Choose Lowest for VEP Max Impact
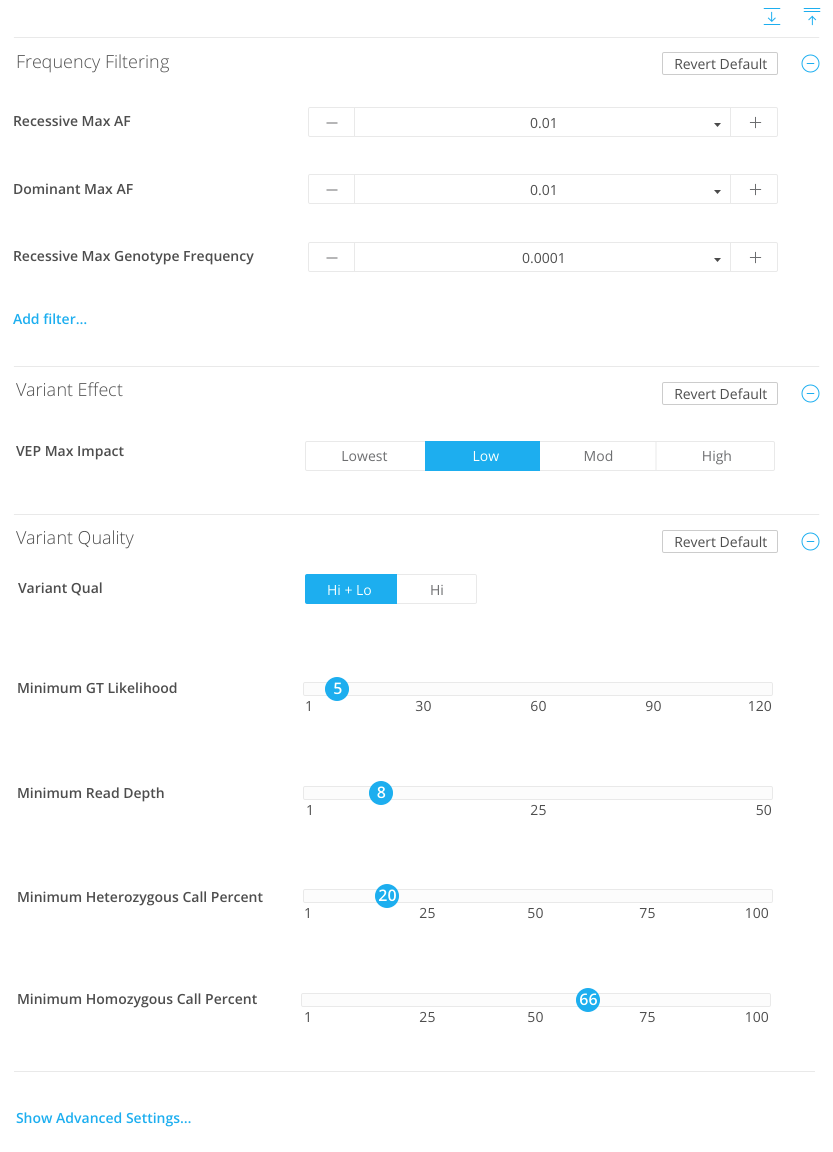 (x=364, y=456)
